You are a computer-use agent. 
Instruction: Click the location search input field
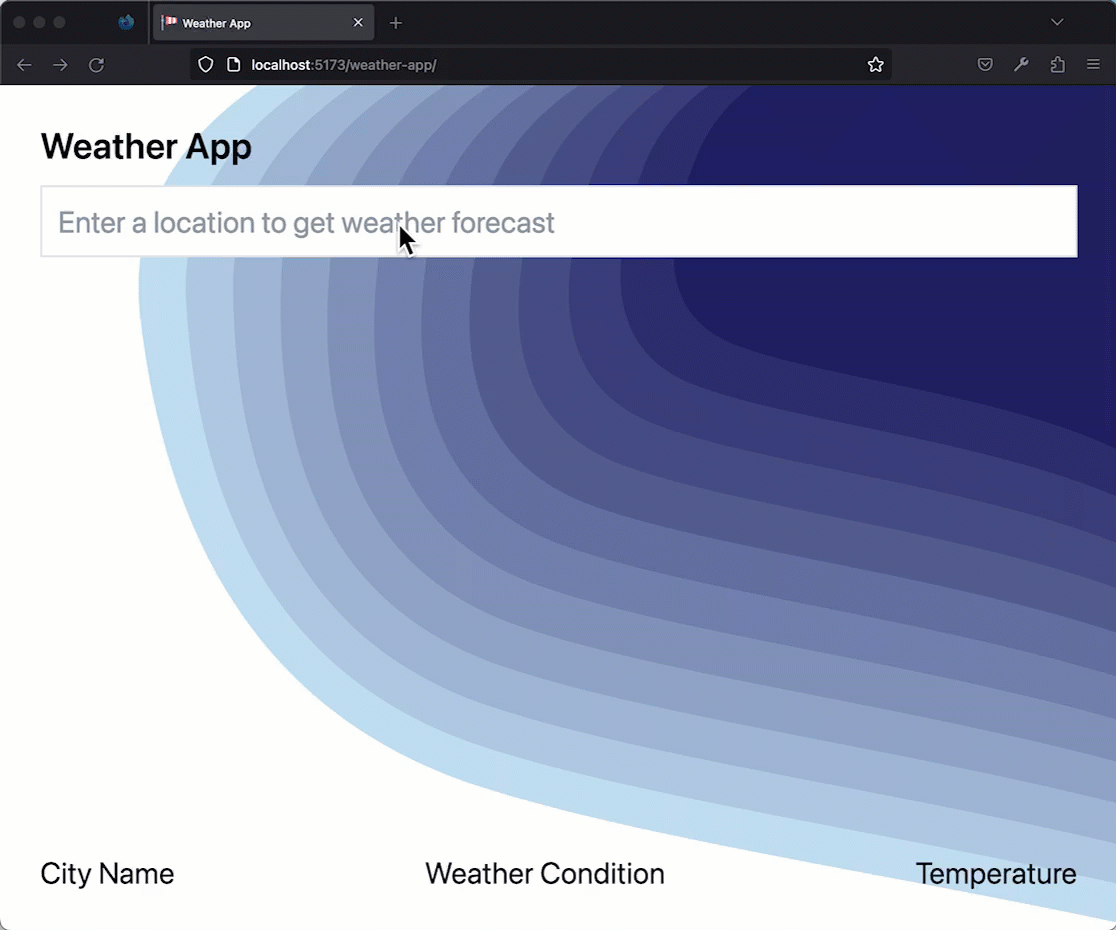point(558,221)
